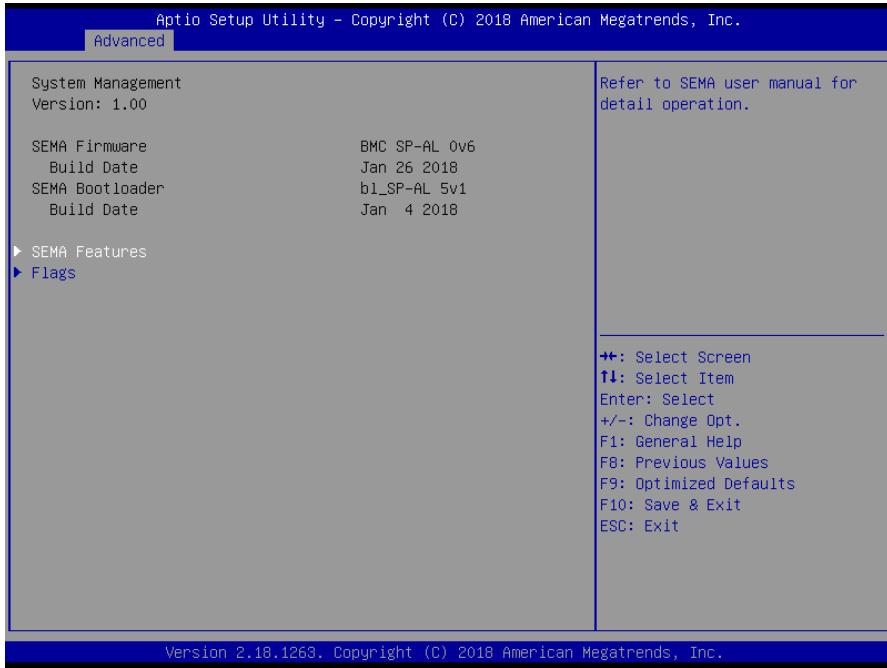
Task: Click the Jan 26 2018 build date
Action: (409, 167)
